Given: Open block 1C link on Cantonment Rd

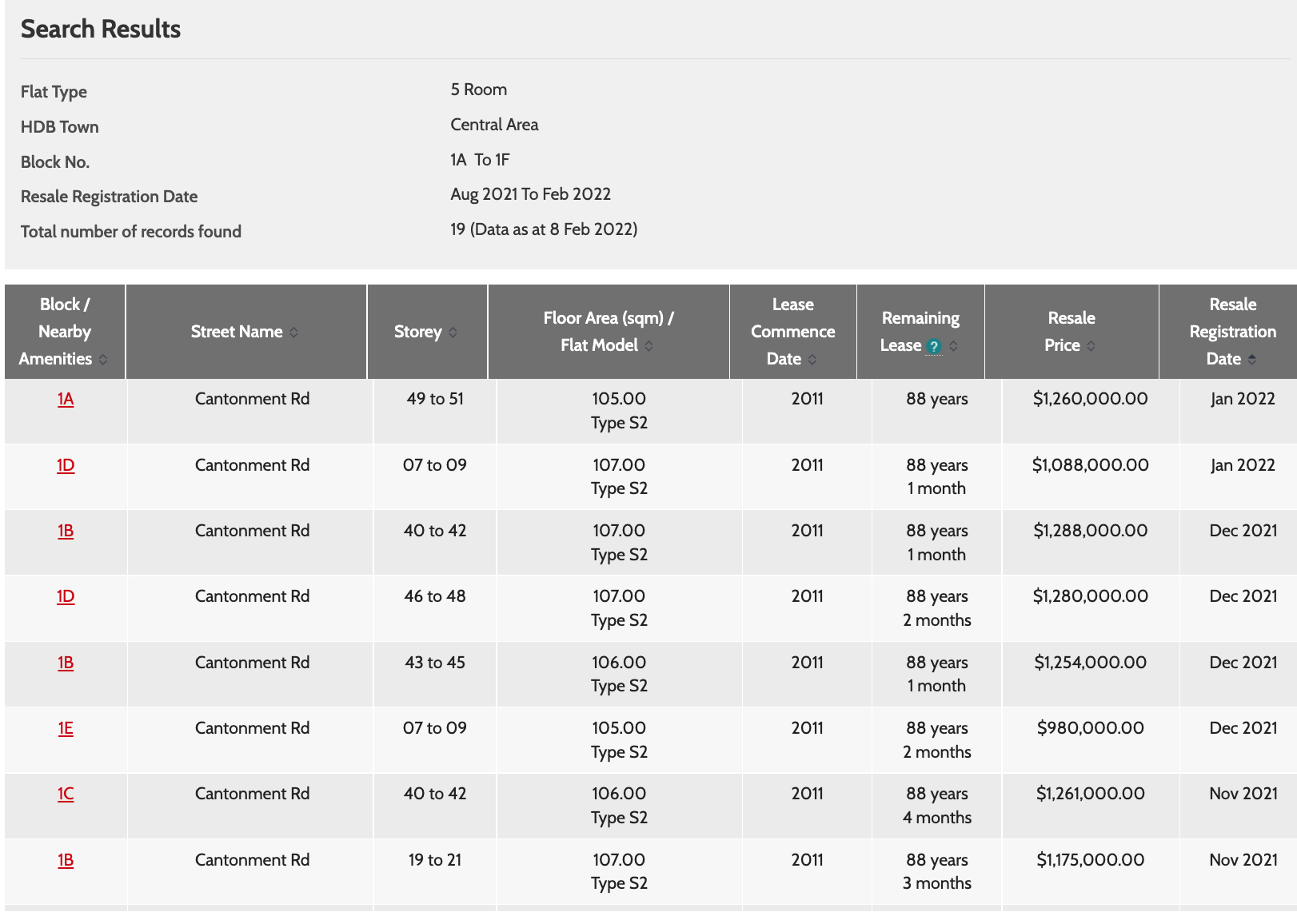Looking at the screenshot, I should pos(66,794).
